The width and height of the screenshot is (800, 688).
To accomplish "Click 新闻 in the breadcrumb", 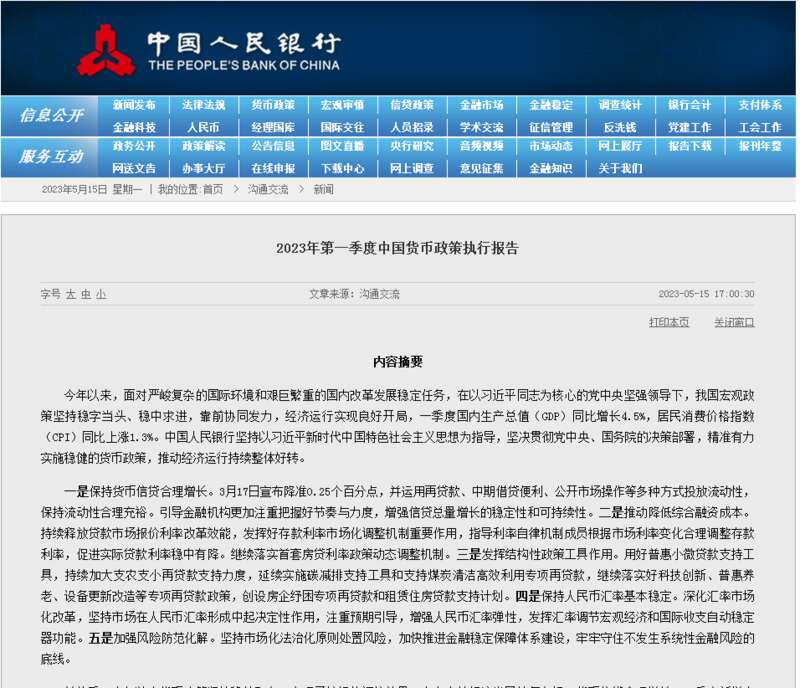I will pyautogui.click(x=323, y=189).
